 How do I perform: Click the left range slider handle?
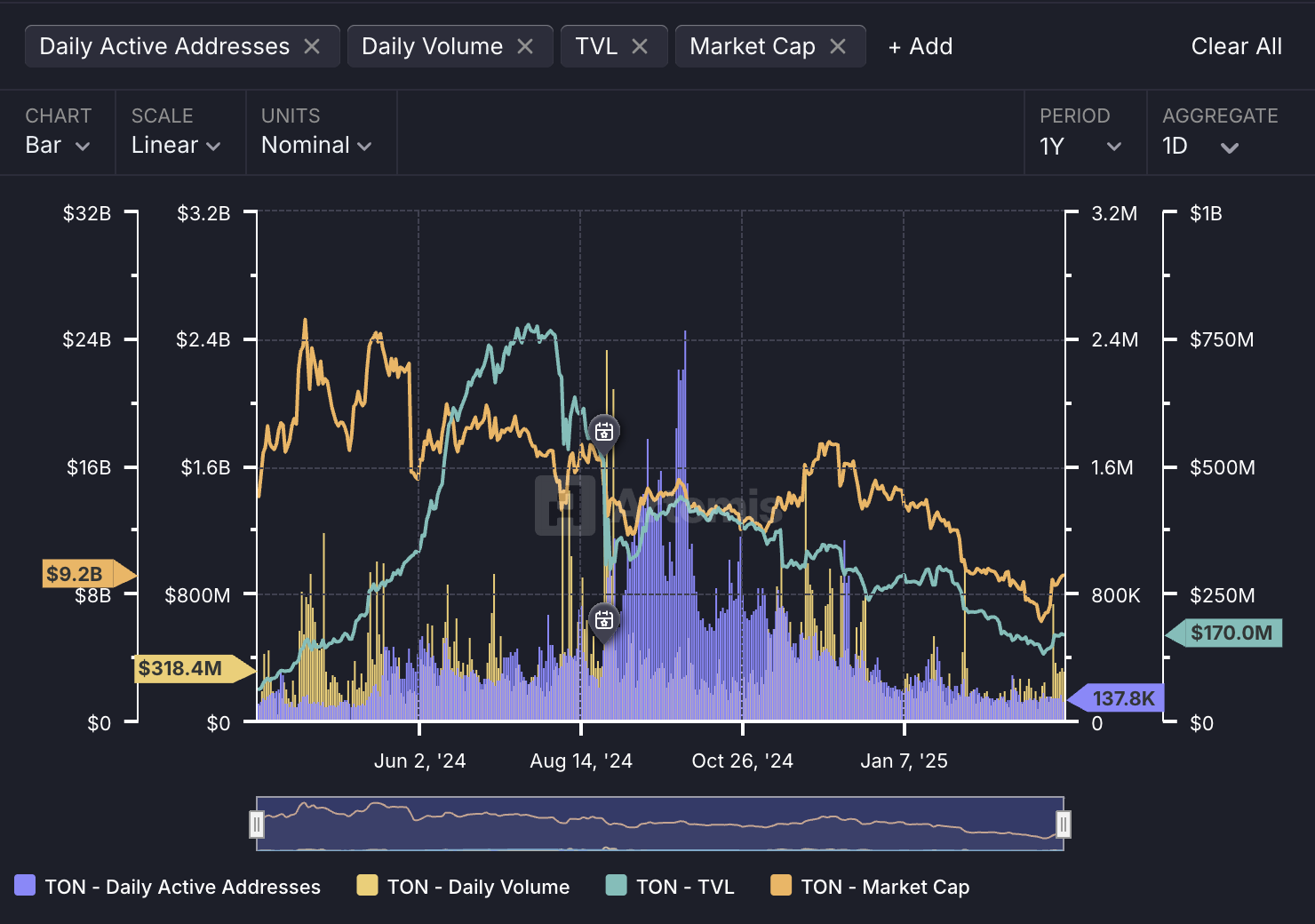(x=257, y=824)
